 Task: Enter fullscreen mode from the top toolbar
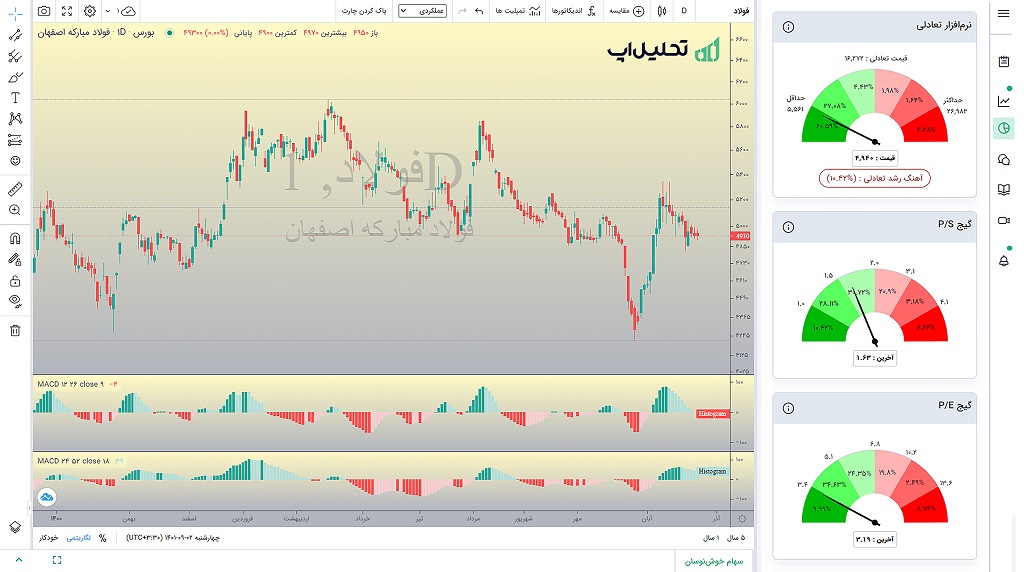tap(67, 11)
